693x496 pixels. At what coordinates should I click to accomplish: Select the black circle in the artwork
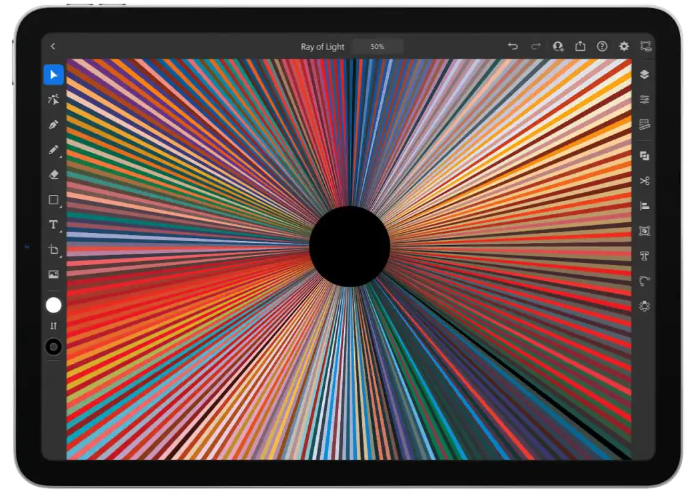(x=349, y=246)
